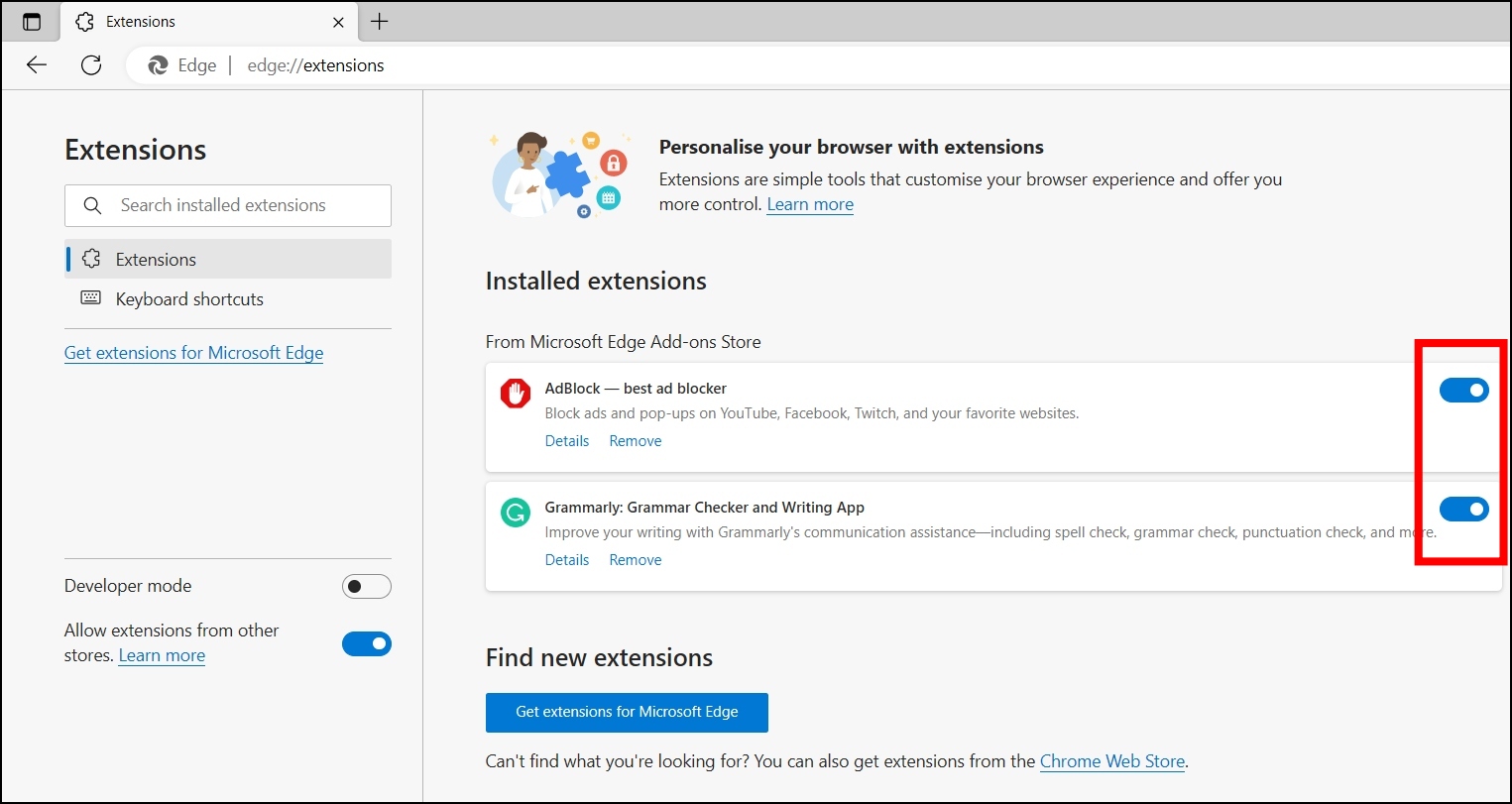
Task: Select Extensions in the sidebar
Action: (228, 259)
